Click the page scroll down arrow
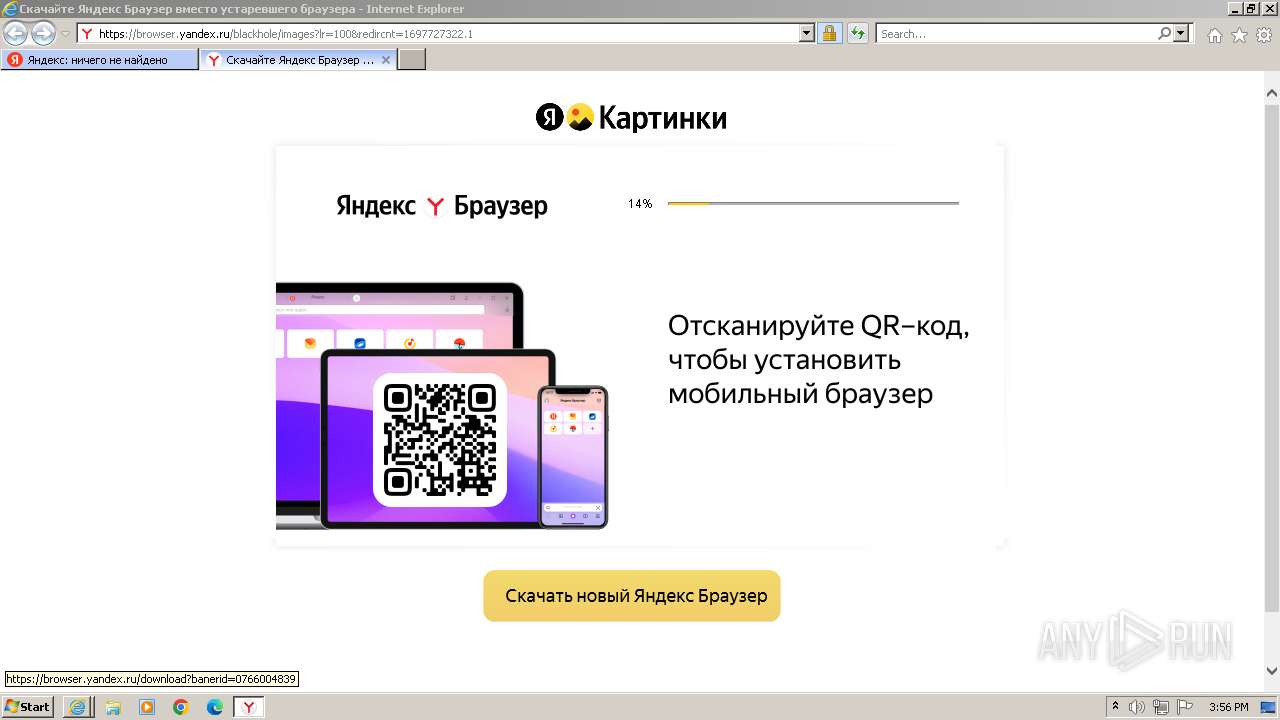1280x720 pixels. pyautogui.click(x=1272, y=671)
